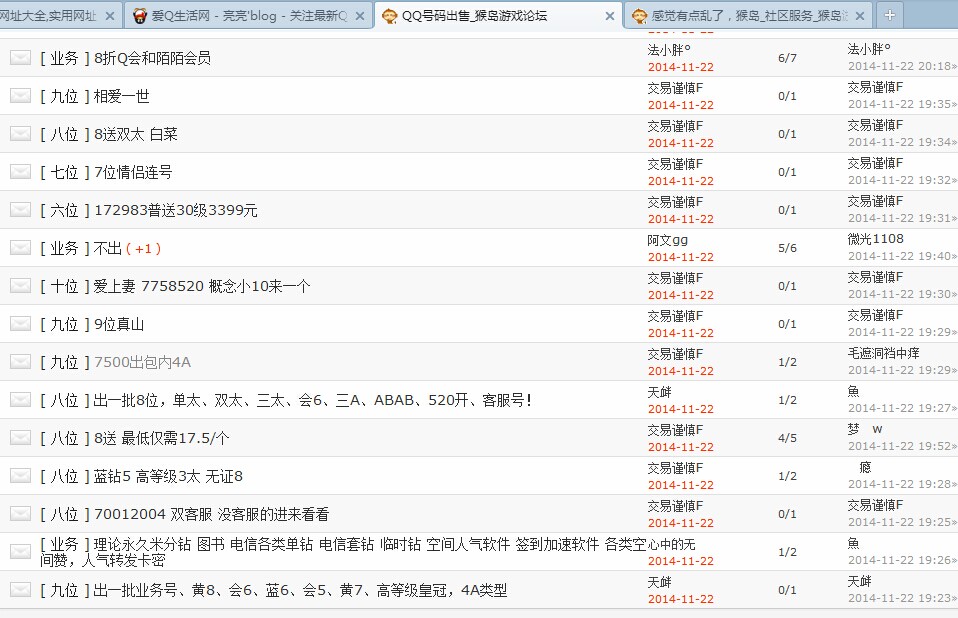Click envelope icon beside 不出 thread
The height and width of the screenshot is (618, 958).
point(20,247)
